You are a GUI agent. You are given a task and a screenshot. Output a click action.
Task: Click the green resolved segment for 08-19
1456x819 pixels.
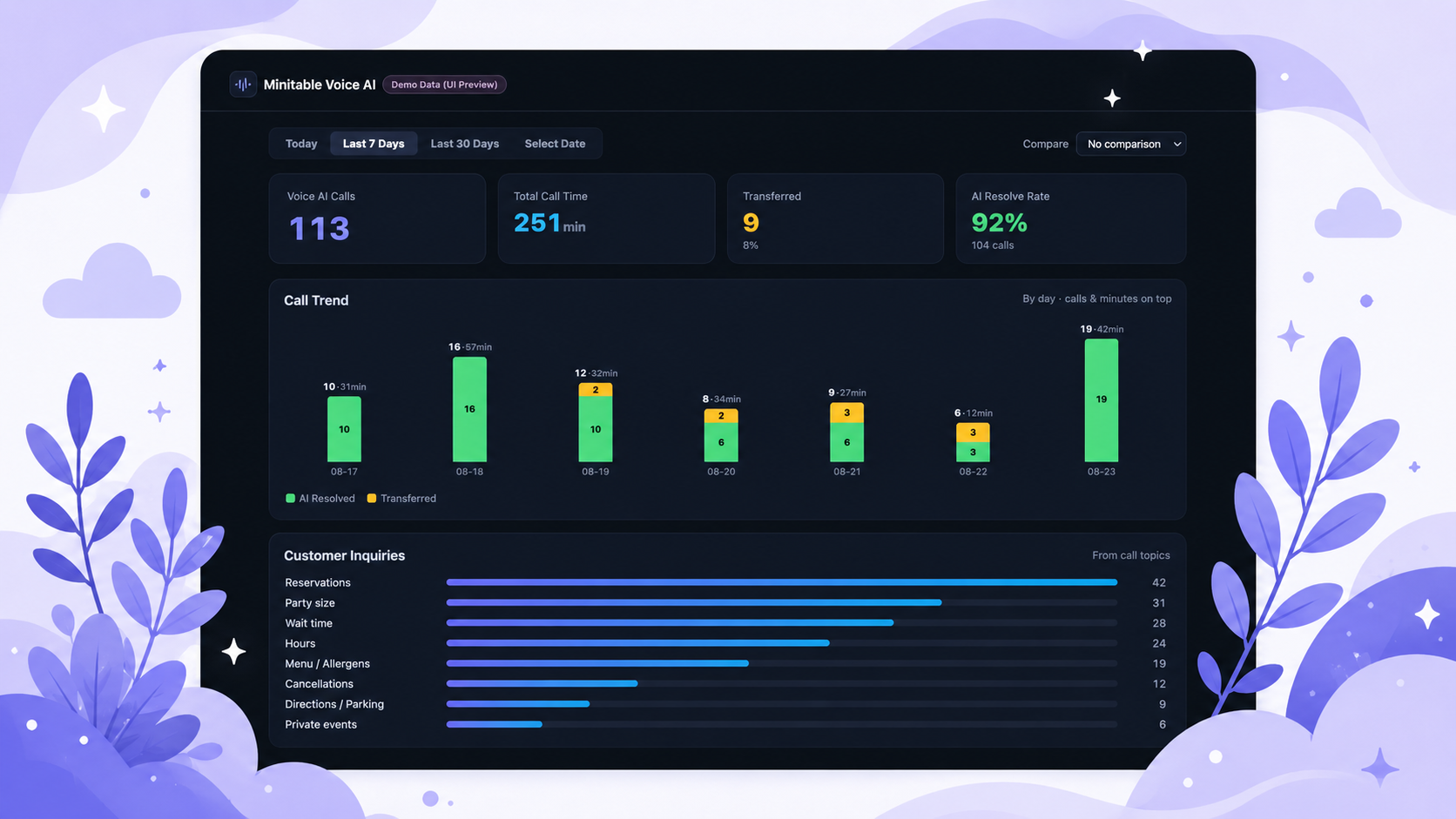(596, 429)
